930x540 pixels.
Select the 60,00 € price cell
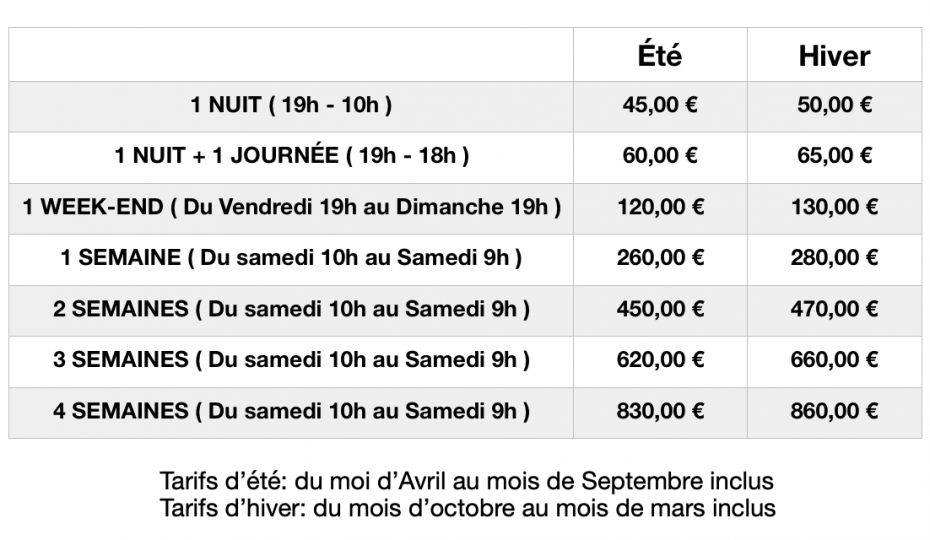point(659,156)
